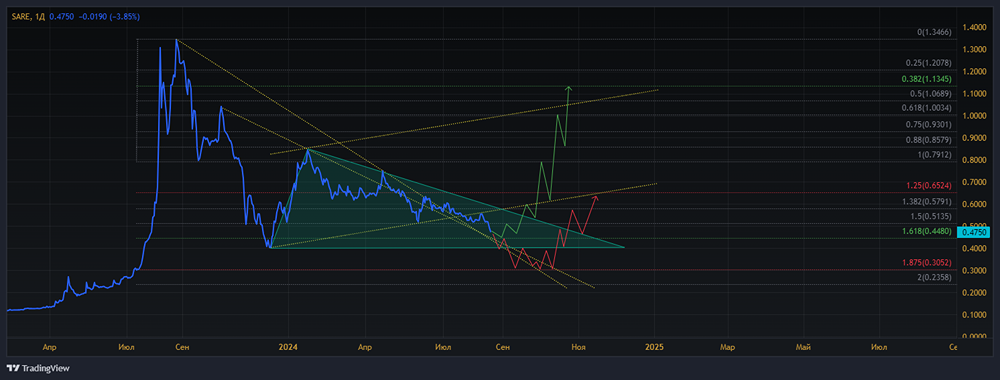Viewport: 1000px width, 380px height.
Task: Click Fibonacci label 1.5(0.5135)
Action: [x=932, y=216]
